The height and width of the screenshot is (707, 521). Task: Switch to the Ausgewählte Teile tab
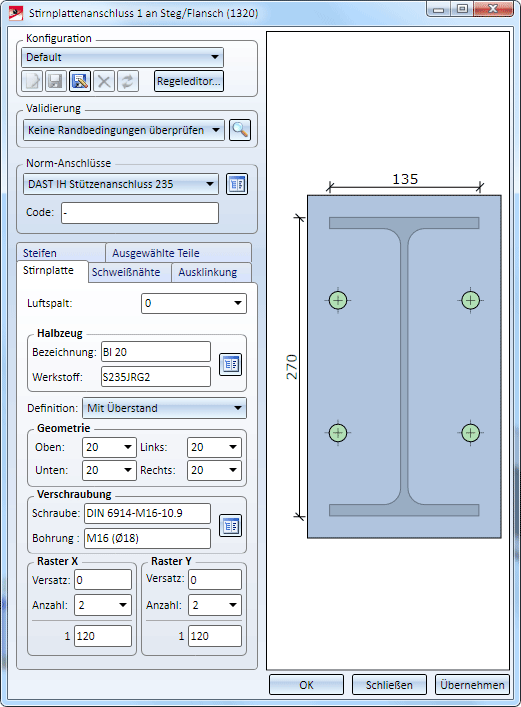(x=179, y=252)
